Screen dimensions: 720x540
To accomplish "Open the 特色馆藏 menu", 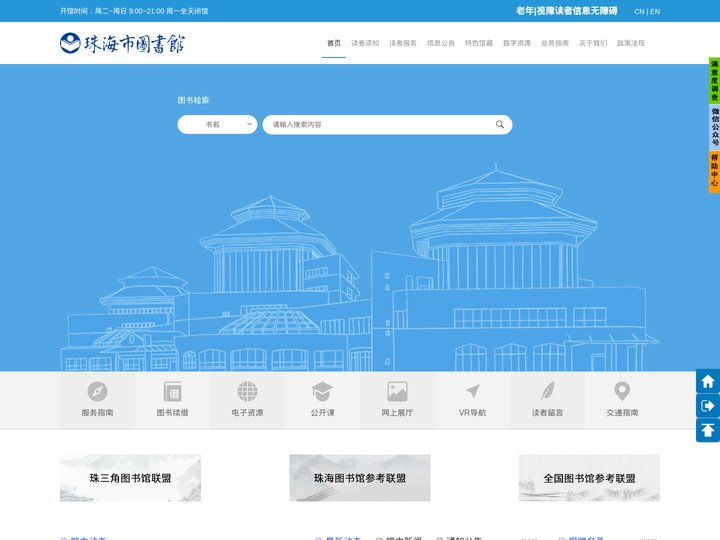I will pyautogui.click(x=478, y=43).
